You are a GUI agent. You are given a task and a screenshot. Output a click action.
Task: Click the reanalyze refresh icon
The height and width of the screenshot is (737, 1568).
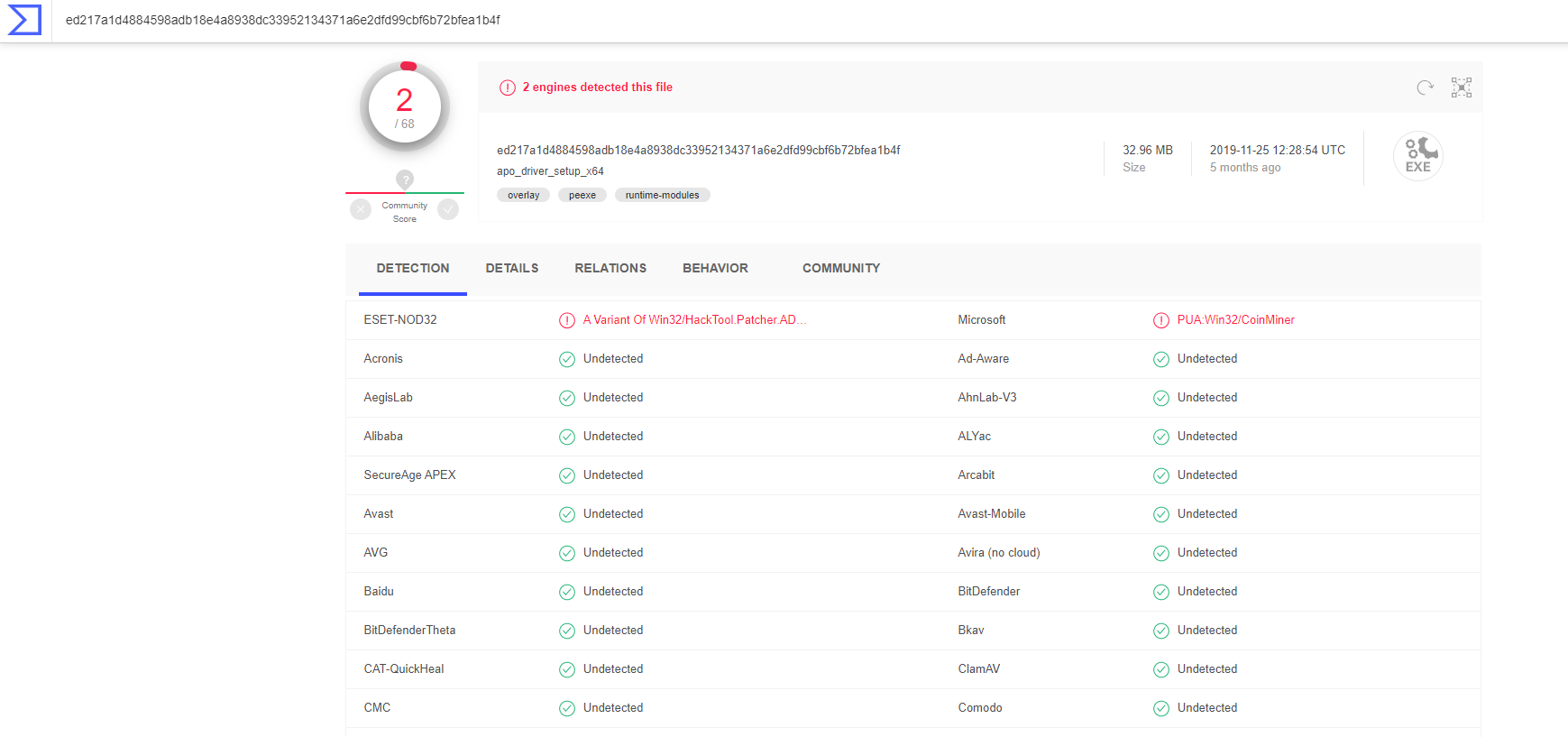pos(1425,88)
